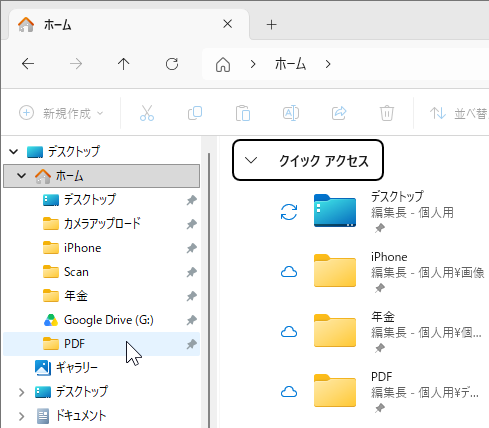
Task: Click Google Drive icon in sidebar
Action: [x=51, y=320]
